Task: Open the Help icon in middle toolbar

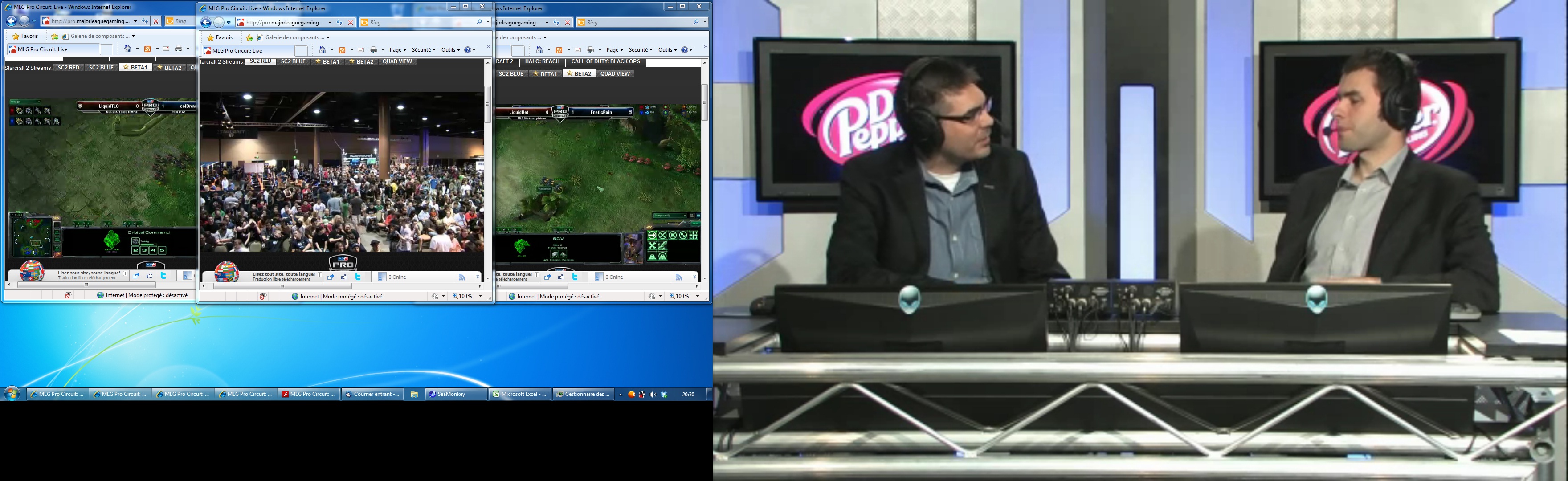Action: tap(468, 50)
